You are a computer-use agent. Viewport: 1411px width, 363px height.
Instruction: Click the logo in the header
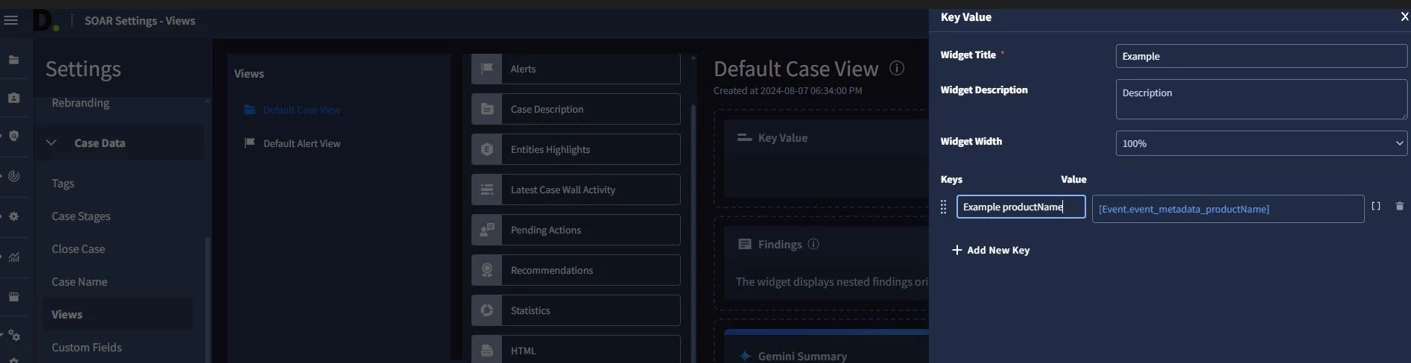pos(46,20)
